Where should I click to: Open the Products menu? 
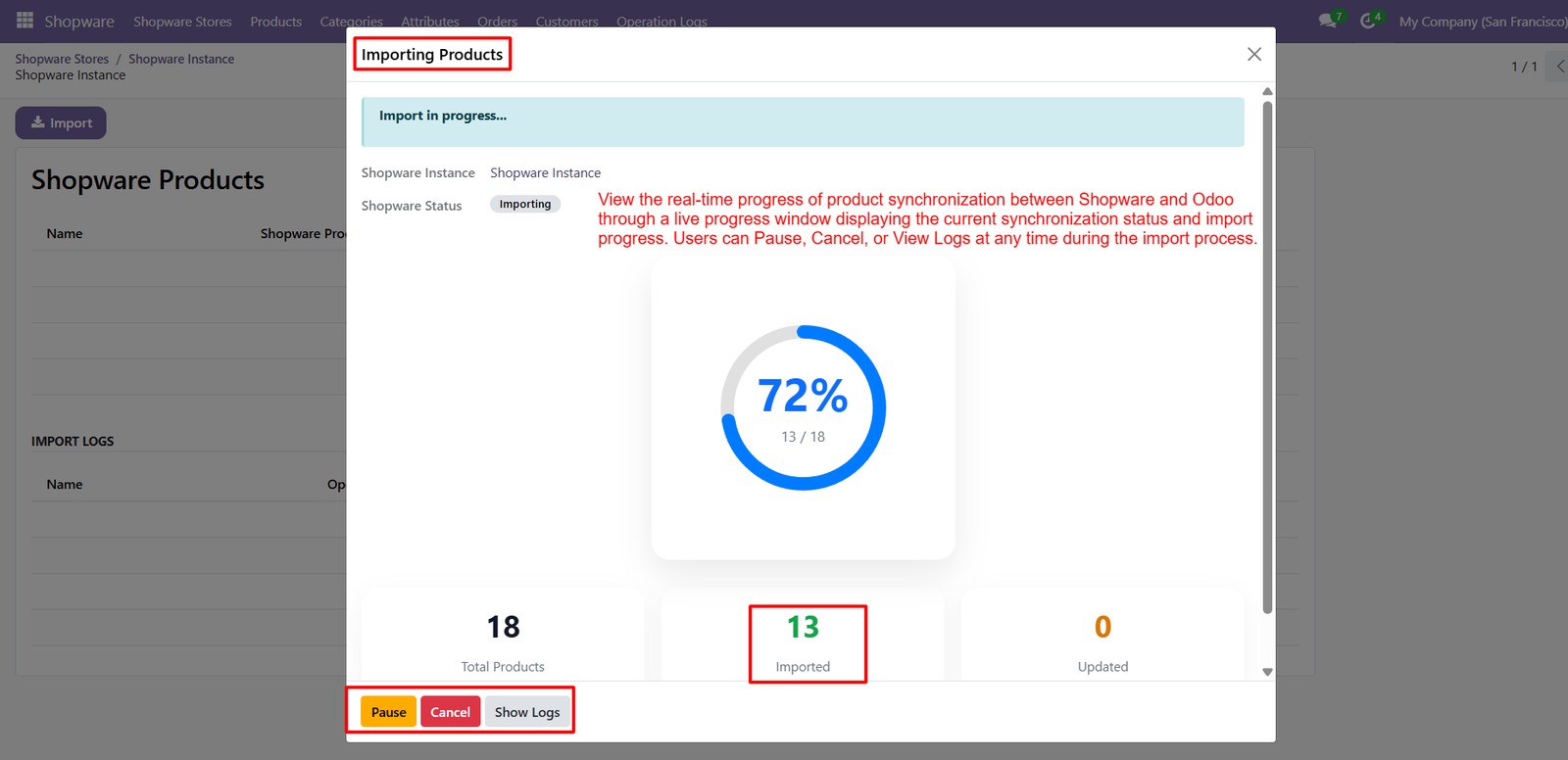[275, 22]
